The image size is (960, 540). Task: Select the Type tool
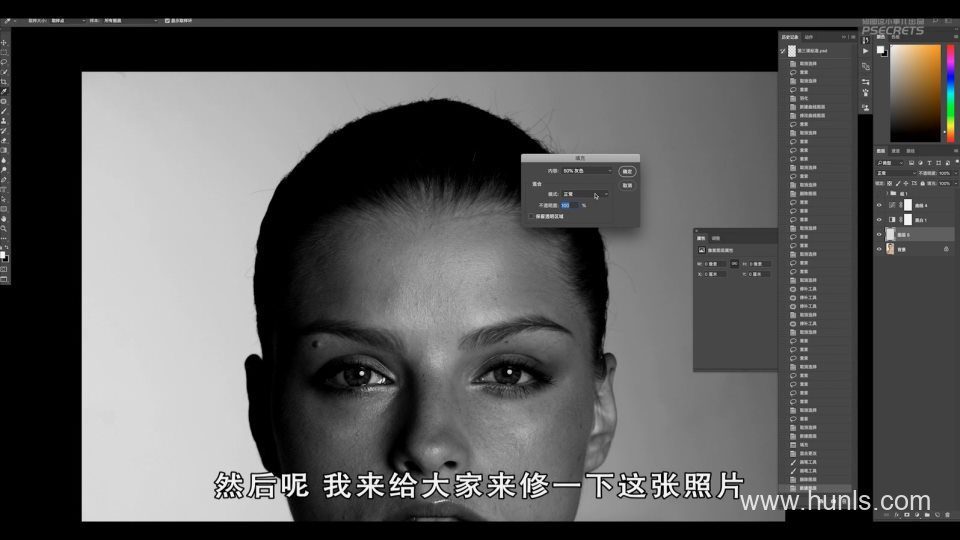(4, 189)
